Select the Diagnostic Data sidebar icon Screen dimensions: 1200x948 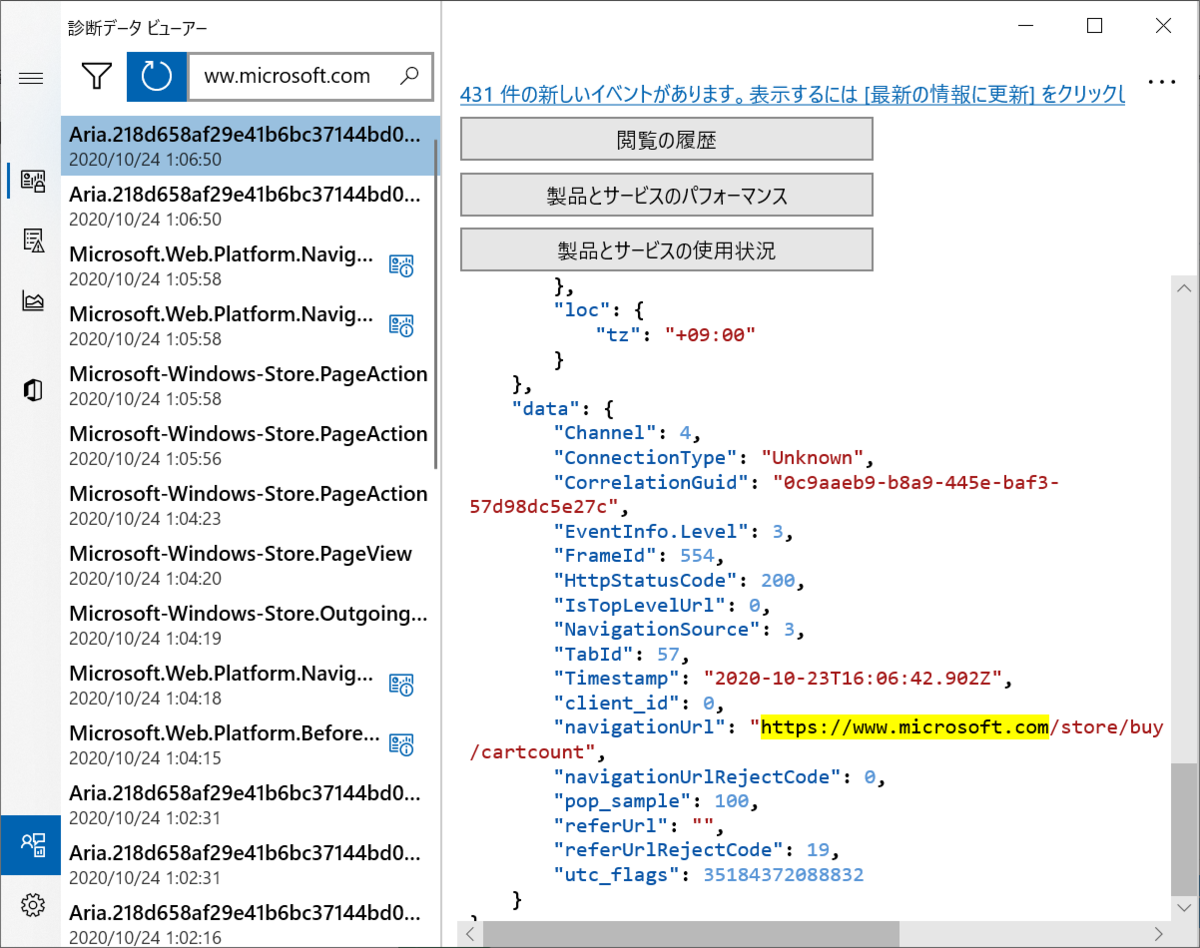pos(33,181)
